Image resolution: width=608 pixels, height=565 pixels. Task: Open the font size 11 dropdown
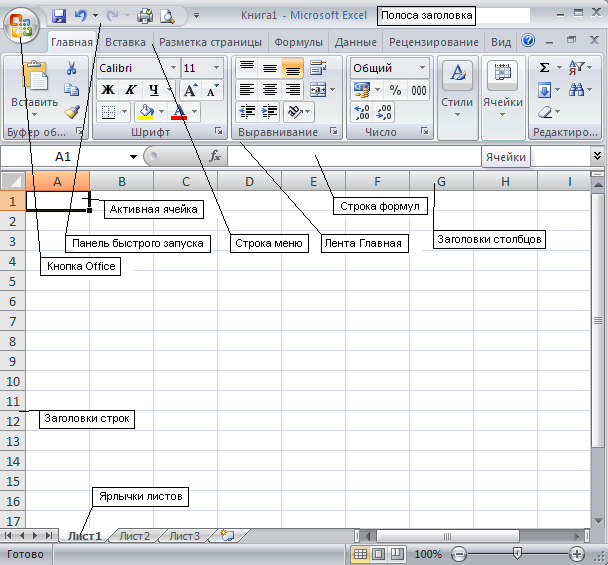tap(216, 68)
